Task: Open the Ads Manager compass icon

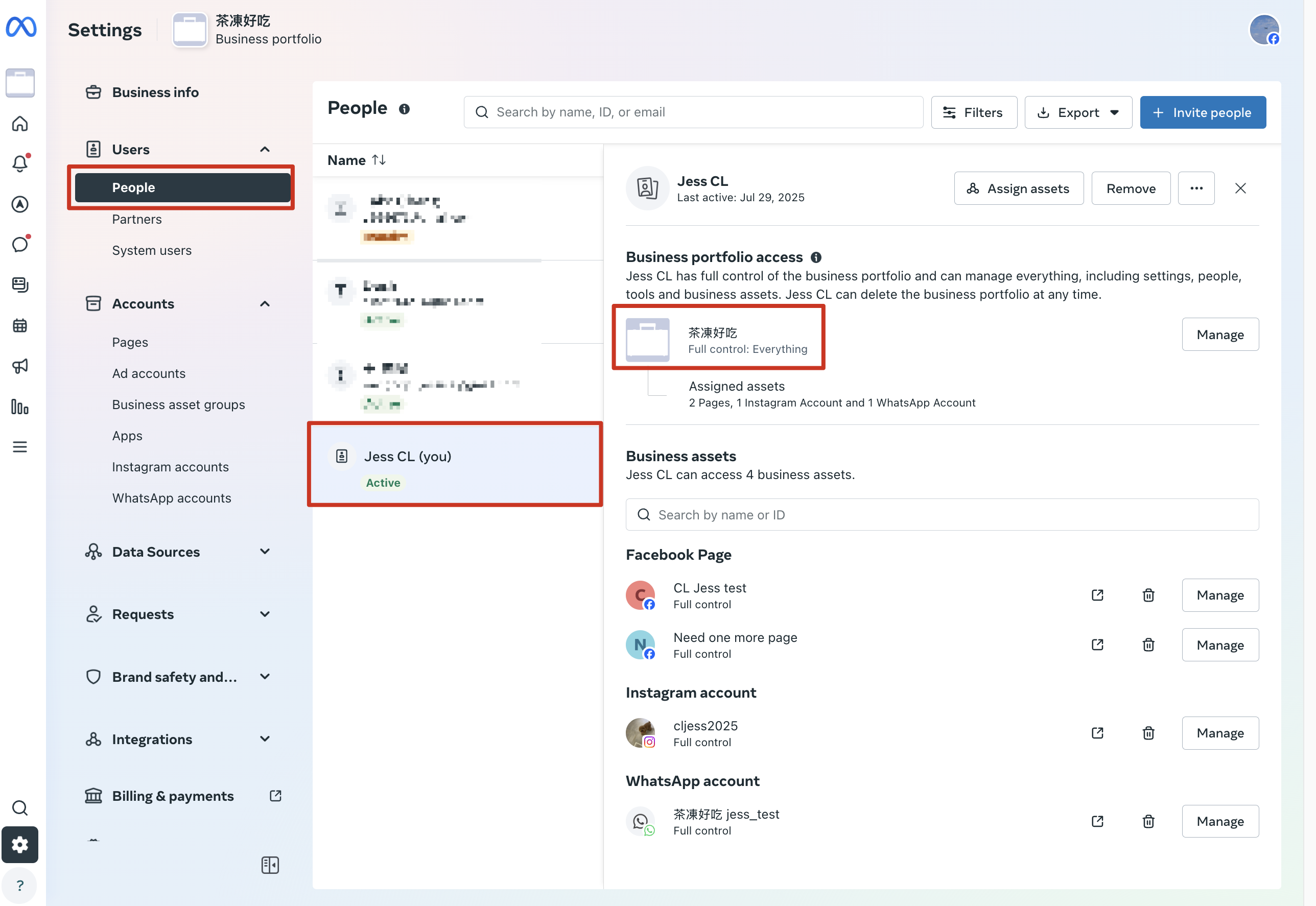Action: pos(20,204)
